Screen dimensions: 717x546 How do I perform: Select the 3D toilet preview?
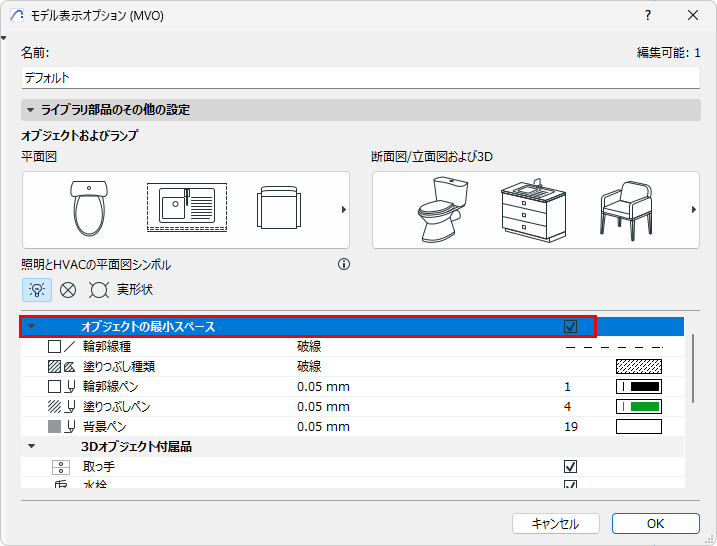(x=443, y=210)
